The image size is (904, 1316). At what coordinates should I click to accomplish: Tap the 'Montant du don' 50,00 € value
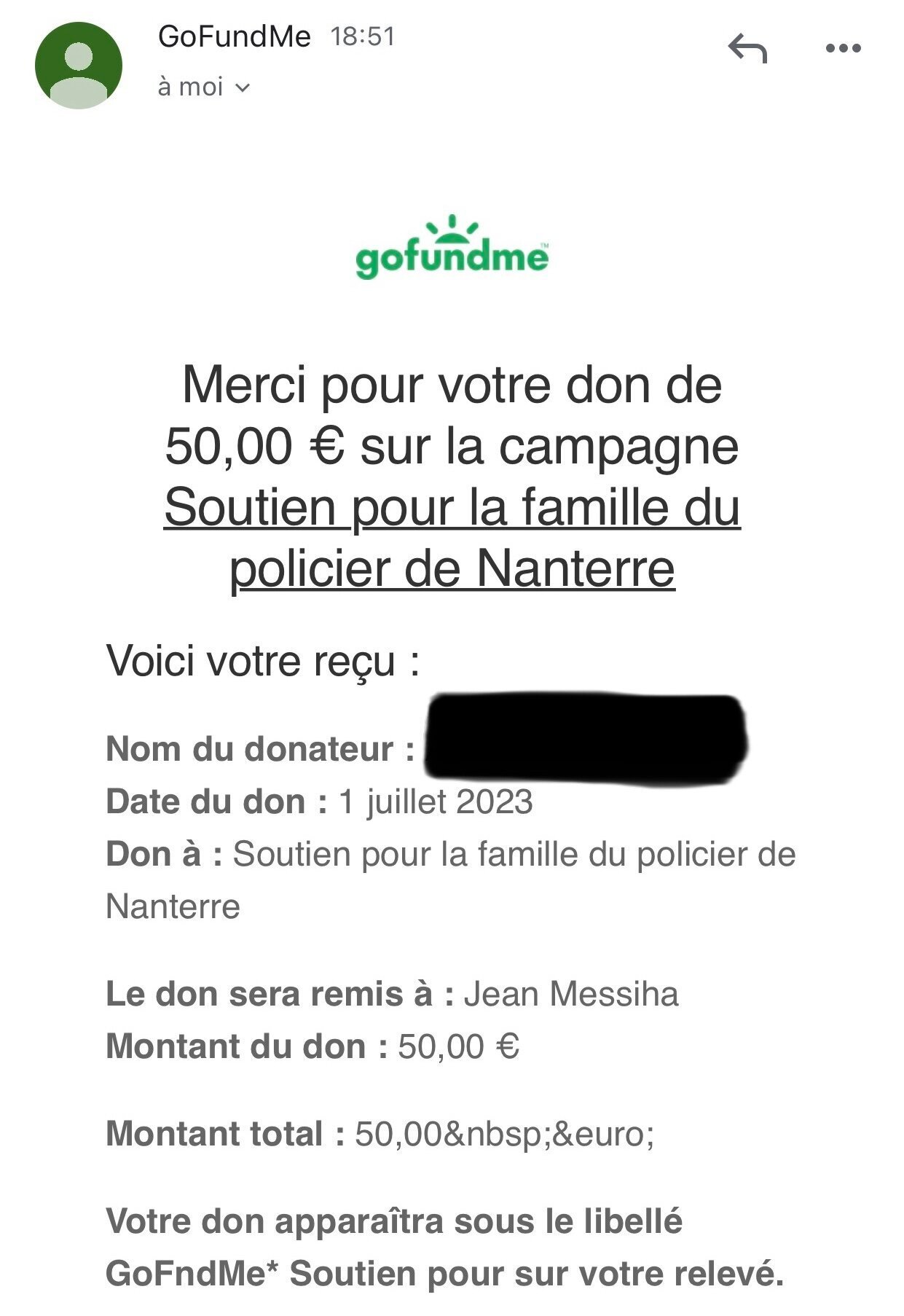[x=458, y=1046]
